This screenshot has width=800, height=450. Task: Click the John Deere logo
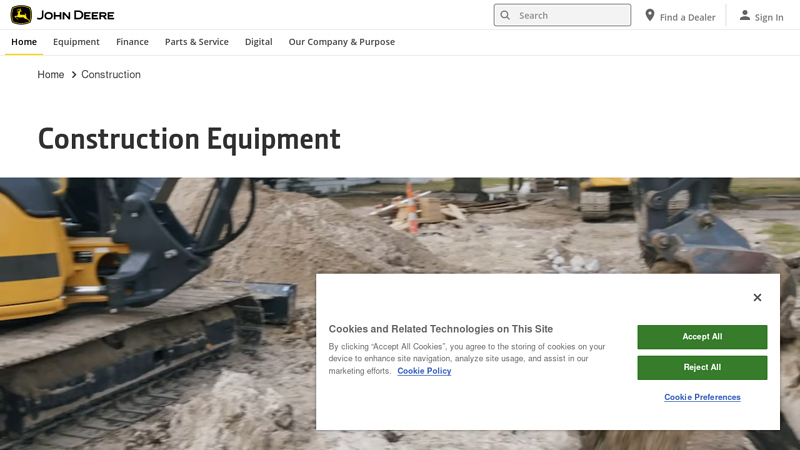tap(62, 15)
